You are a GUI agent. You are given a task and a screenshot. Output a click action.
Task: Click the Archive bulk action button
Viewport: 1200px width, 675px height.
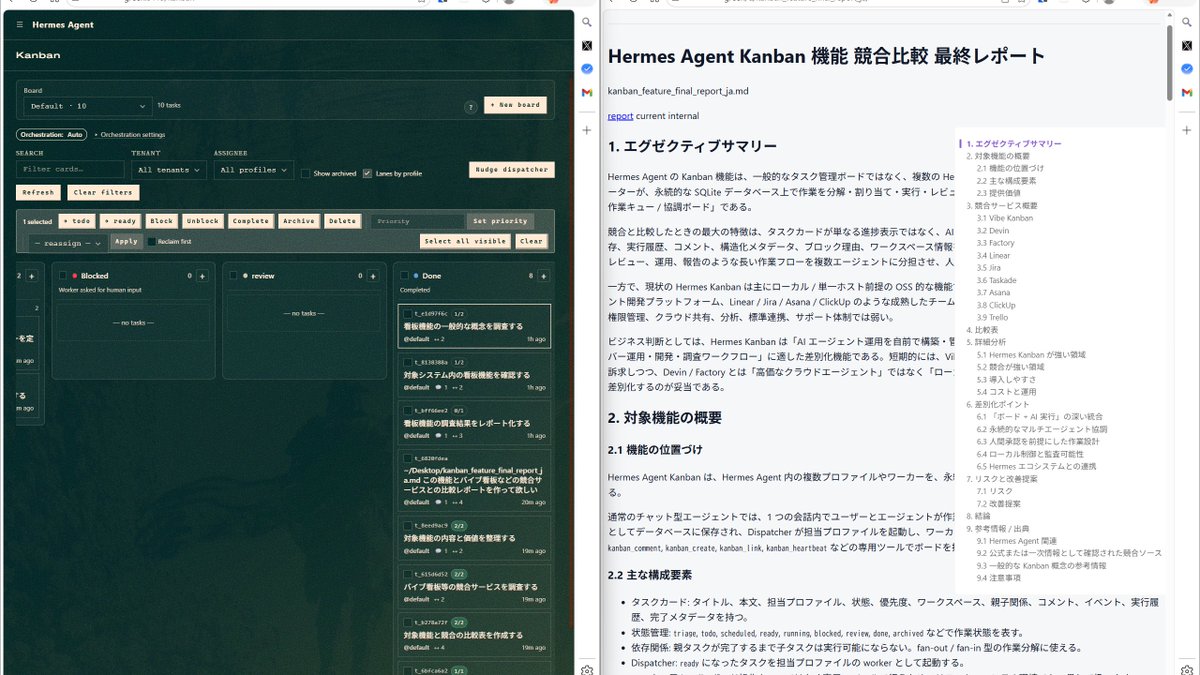pos(298,221)
